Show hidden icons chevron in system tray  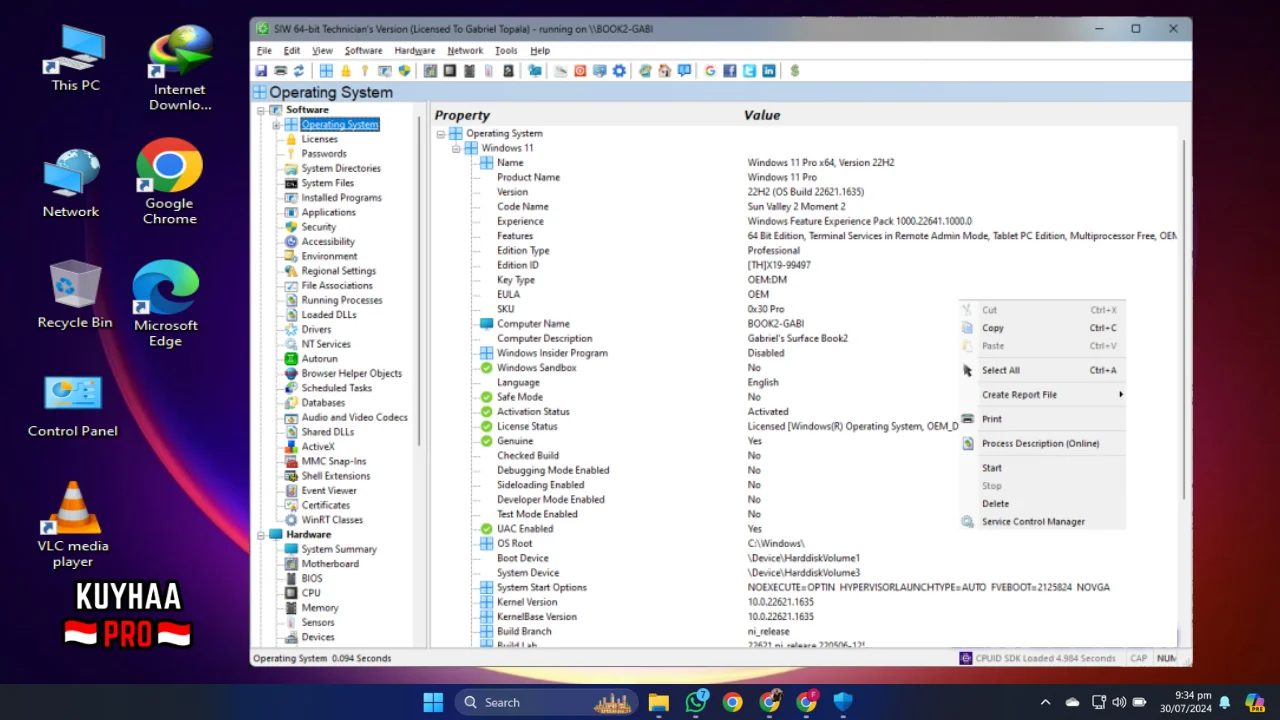click(x=1045, y=702)
